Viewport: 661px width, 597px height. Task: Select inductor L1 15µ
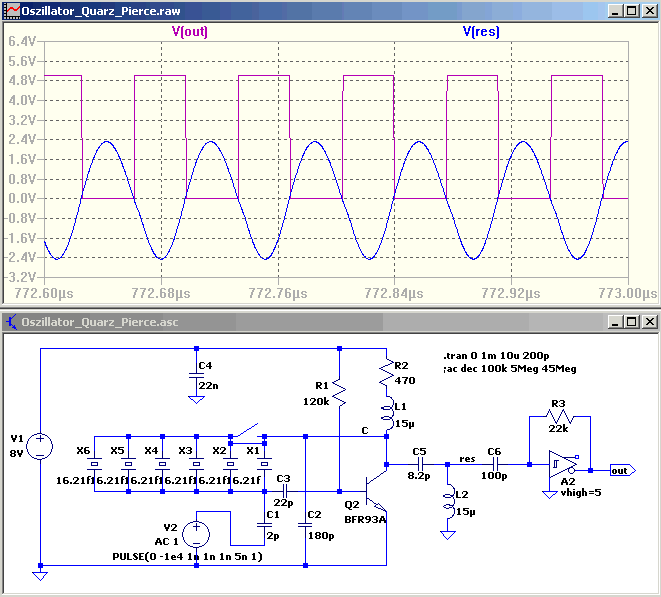(x=387, y=414)
